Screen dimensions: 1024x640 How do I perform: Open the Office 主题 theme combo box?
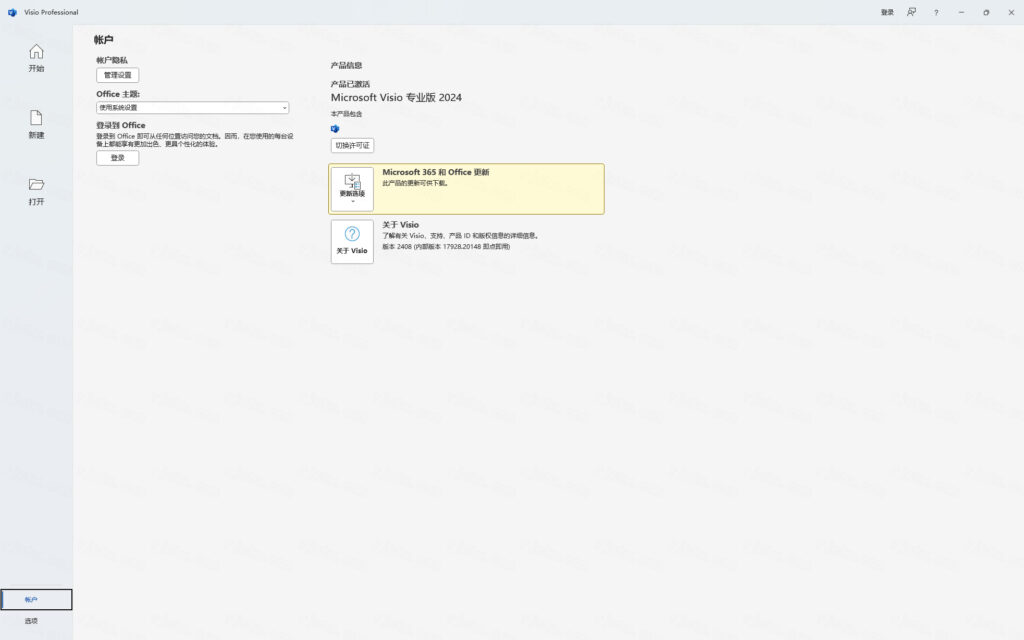[x=190, y=107]
